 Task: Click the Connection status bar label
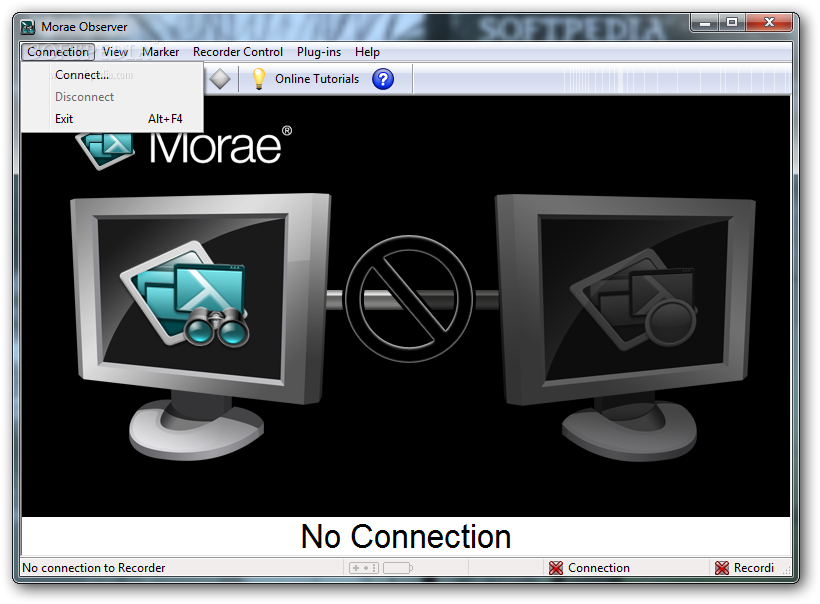click(599, 568)
